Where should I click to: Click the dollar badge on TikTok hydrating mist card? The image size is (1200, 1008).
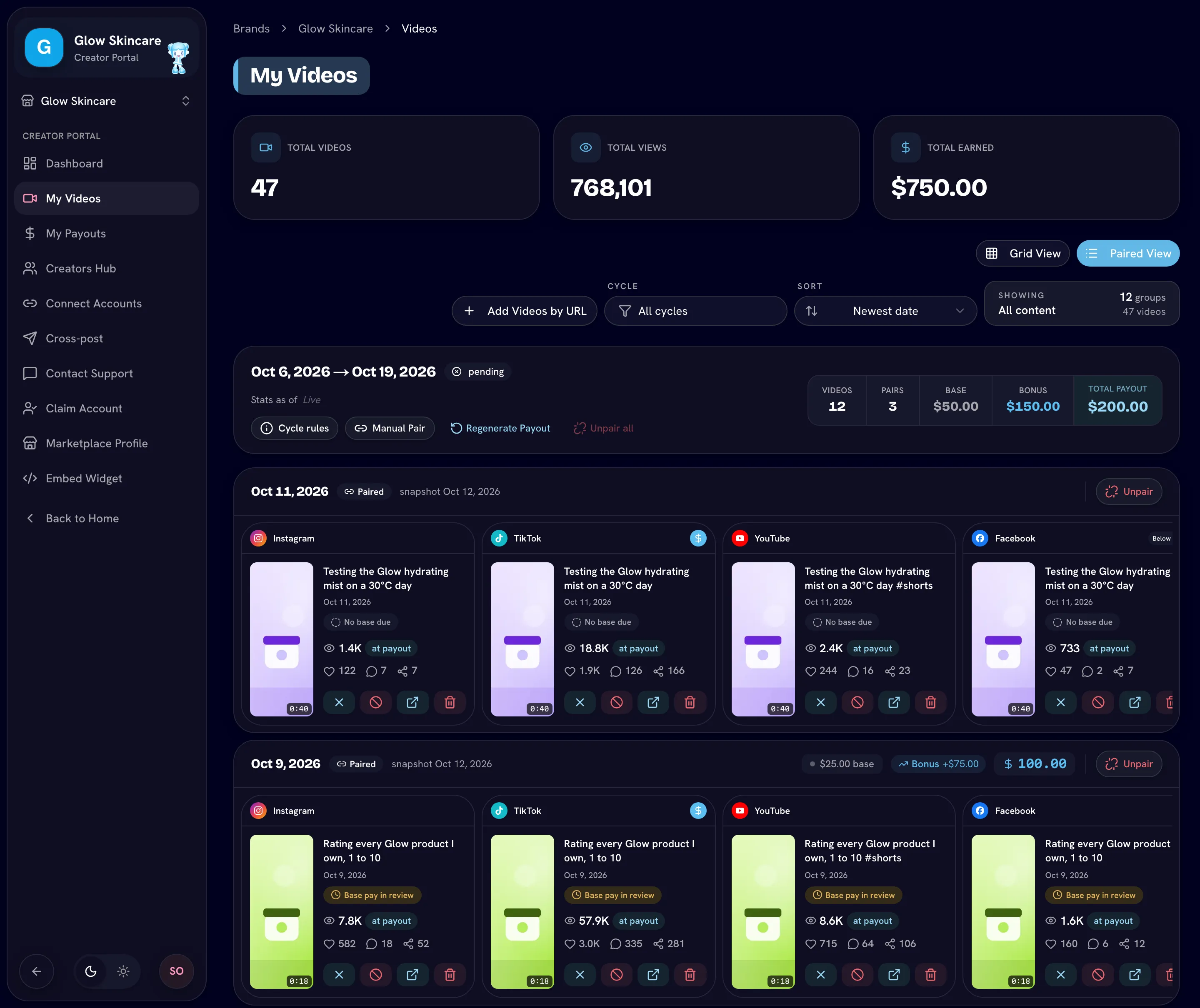tap(698, 538)
